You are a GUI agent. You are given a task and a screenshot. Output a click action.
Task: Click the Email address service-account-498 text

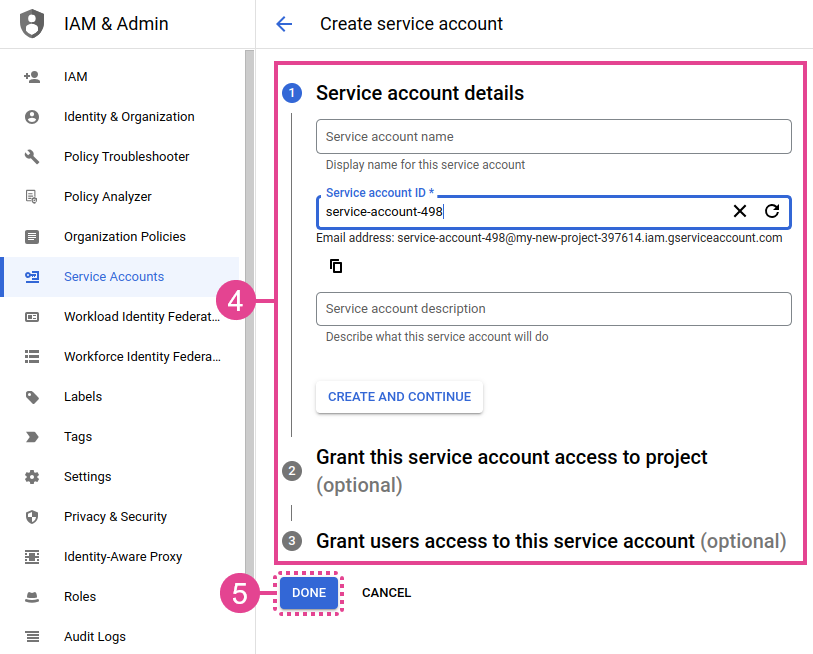(549, 238)
